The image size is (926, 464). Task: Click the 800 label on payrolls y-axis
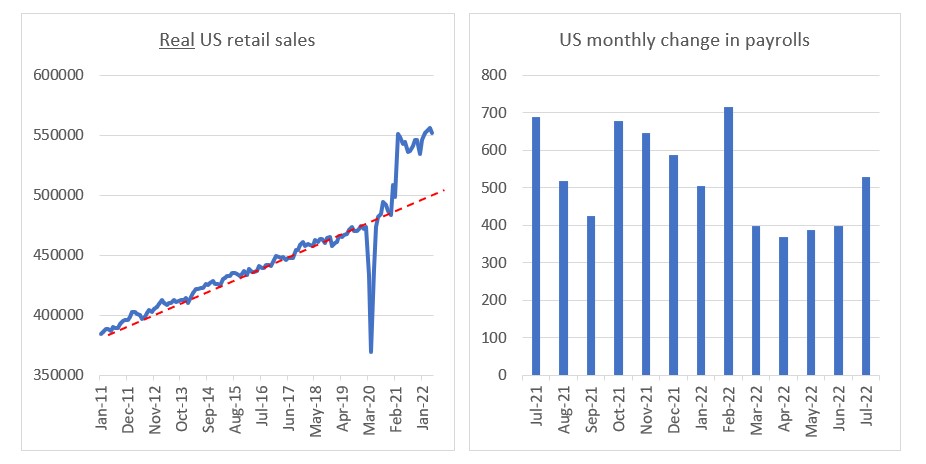coord(497,75)
